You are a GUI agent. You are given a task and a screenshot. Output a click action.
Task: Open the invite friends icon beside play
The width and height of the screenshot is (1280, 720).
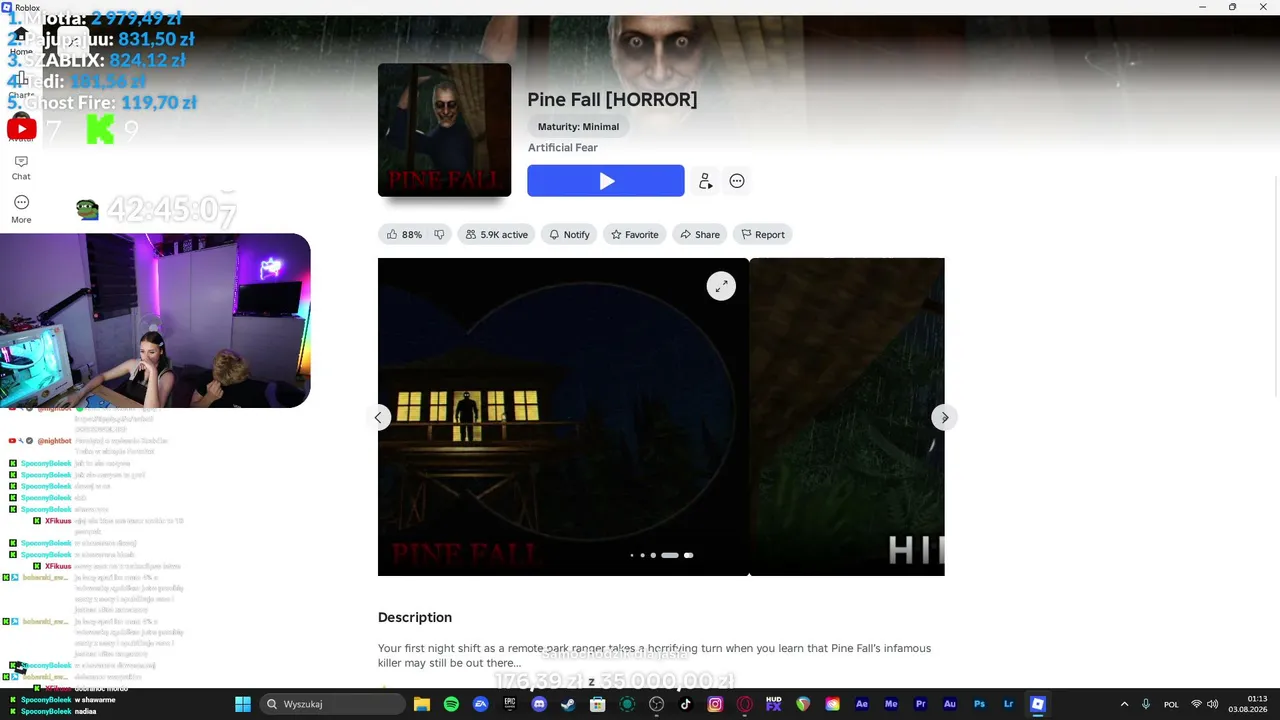coord(705,181)
